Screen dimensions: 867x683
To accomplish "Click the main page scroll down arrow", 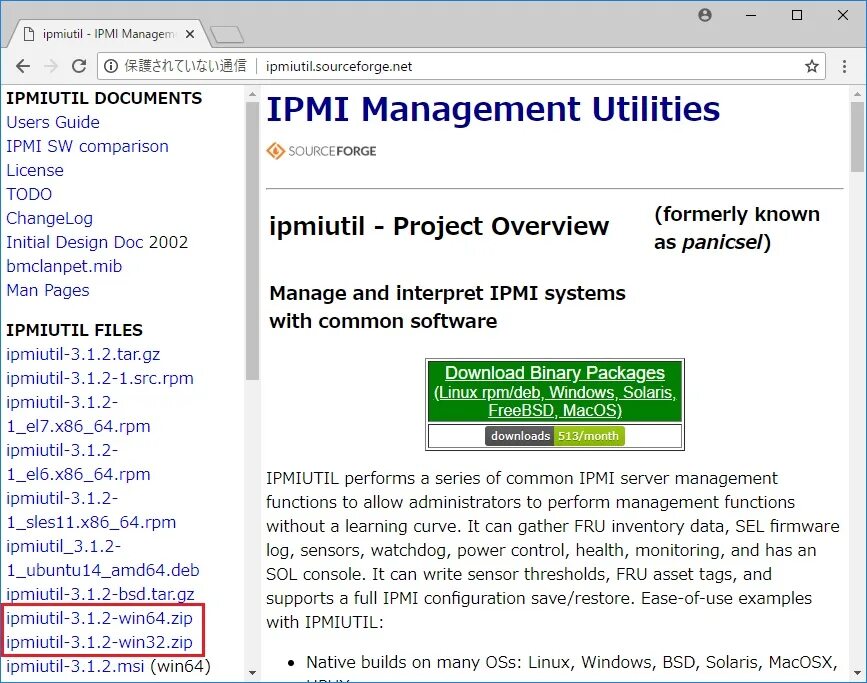I will point(857,673).
